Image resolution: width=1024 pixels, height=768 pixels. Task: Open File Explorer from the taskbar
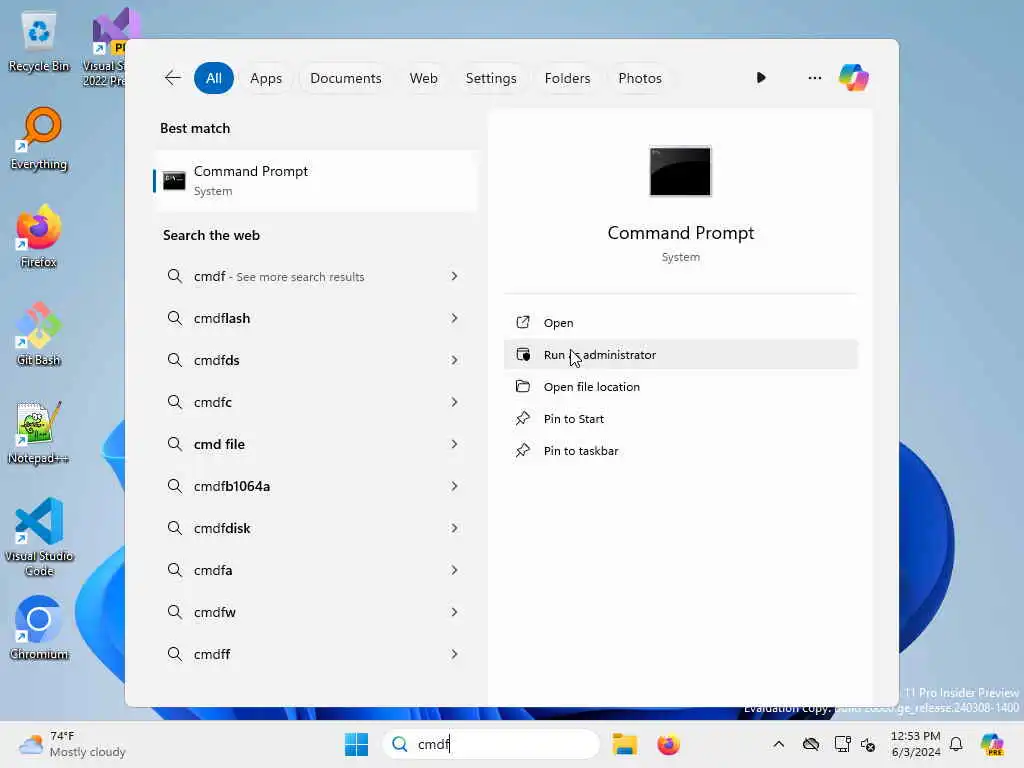click(624, 744)
